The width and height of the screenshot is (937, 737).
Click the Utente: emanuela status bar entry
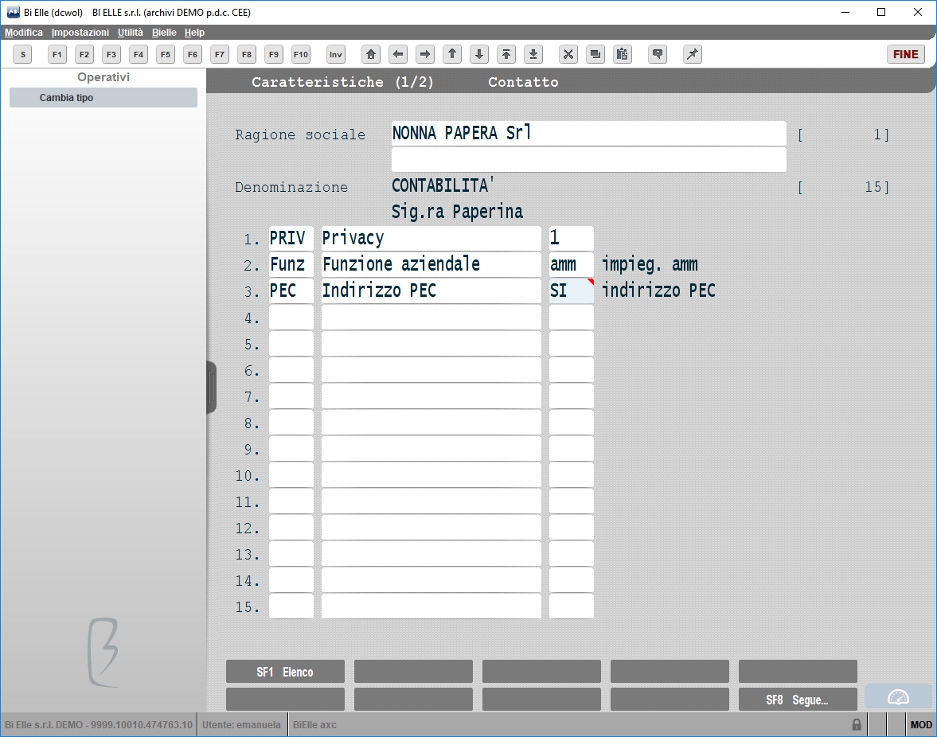pyautogui.click(x=241, y=724)
